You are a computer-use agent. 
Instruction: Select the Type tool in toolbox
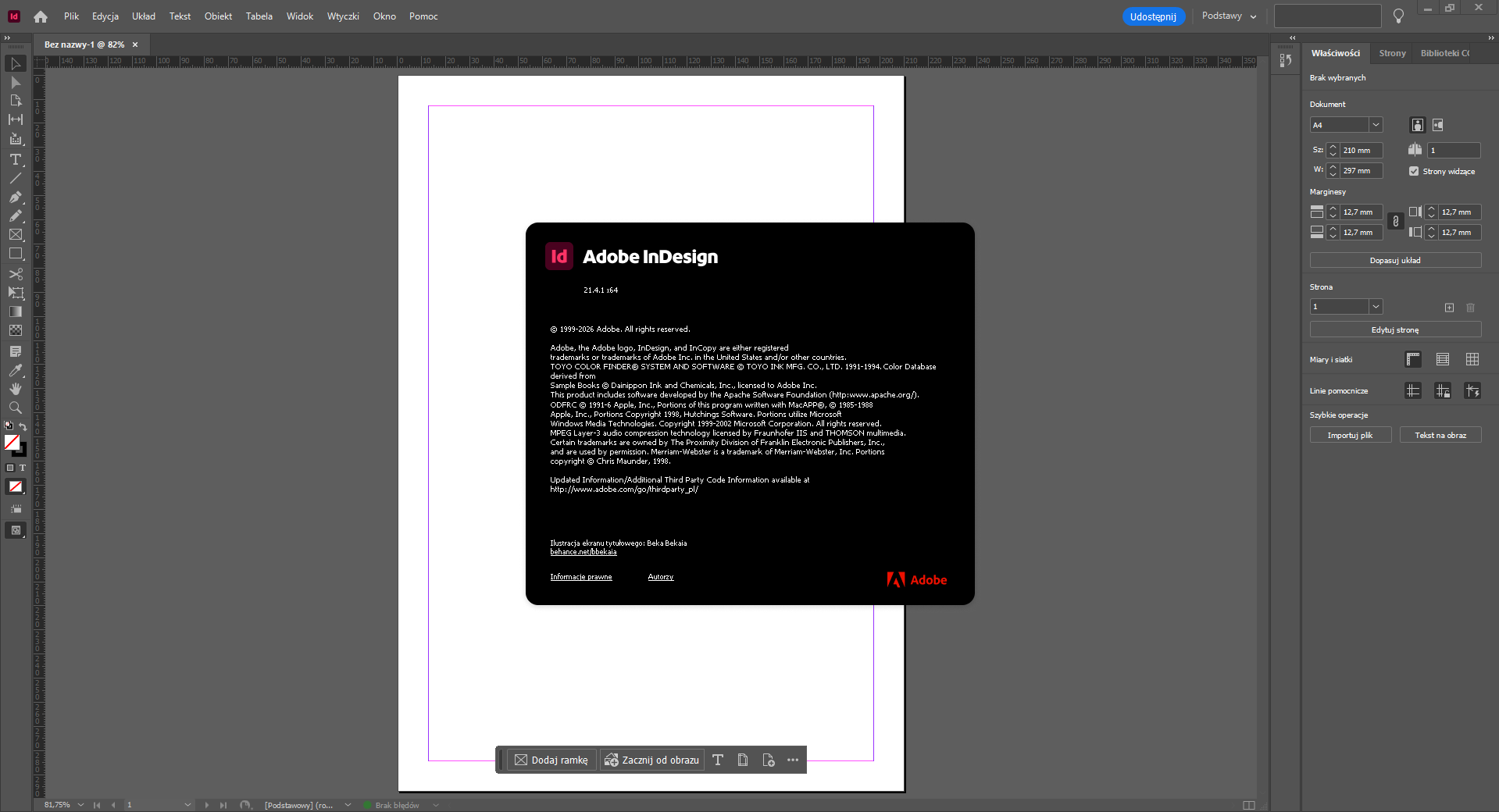coord(16,159)
